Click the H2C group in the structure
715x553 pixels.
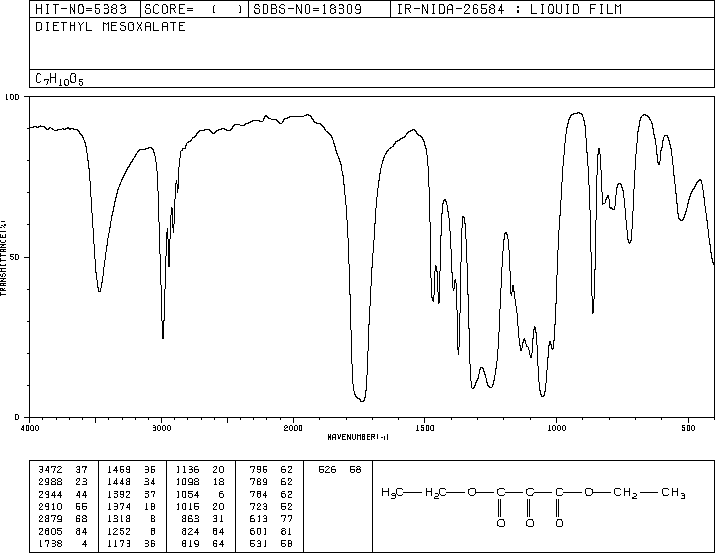[436, 493]
